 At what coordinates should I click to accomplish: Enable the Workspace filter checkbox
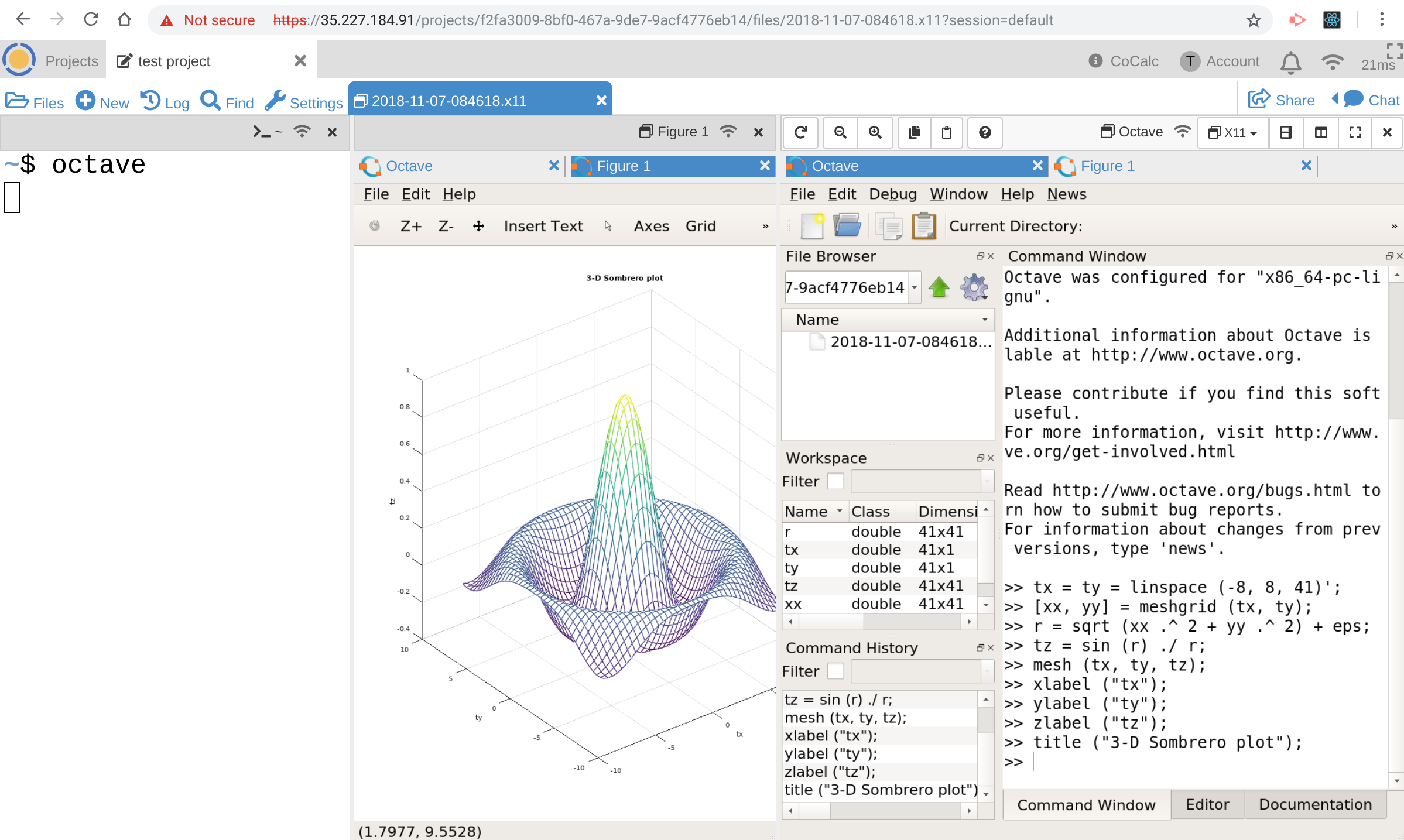835,481
